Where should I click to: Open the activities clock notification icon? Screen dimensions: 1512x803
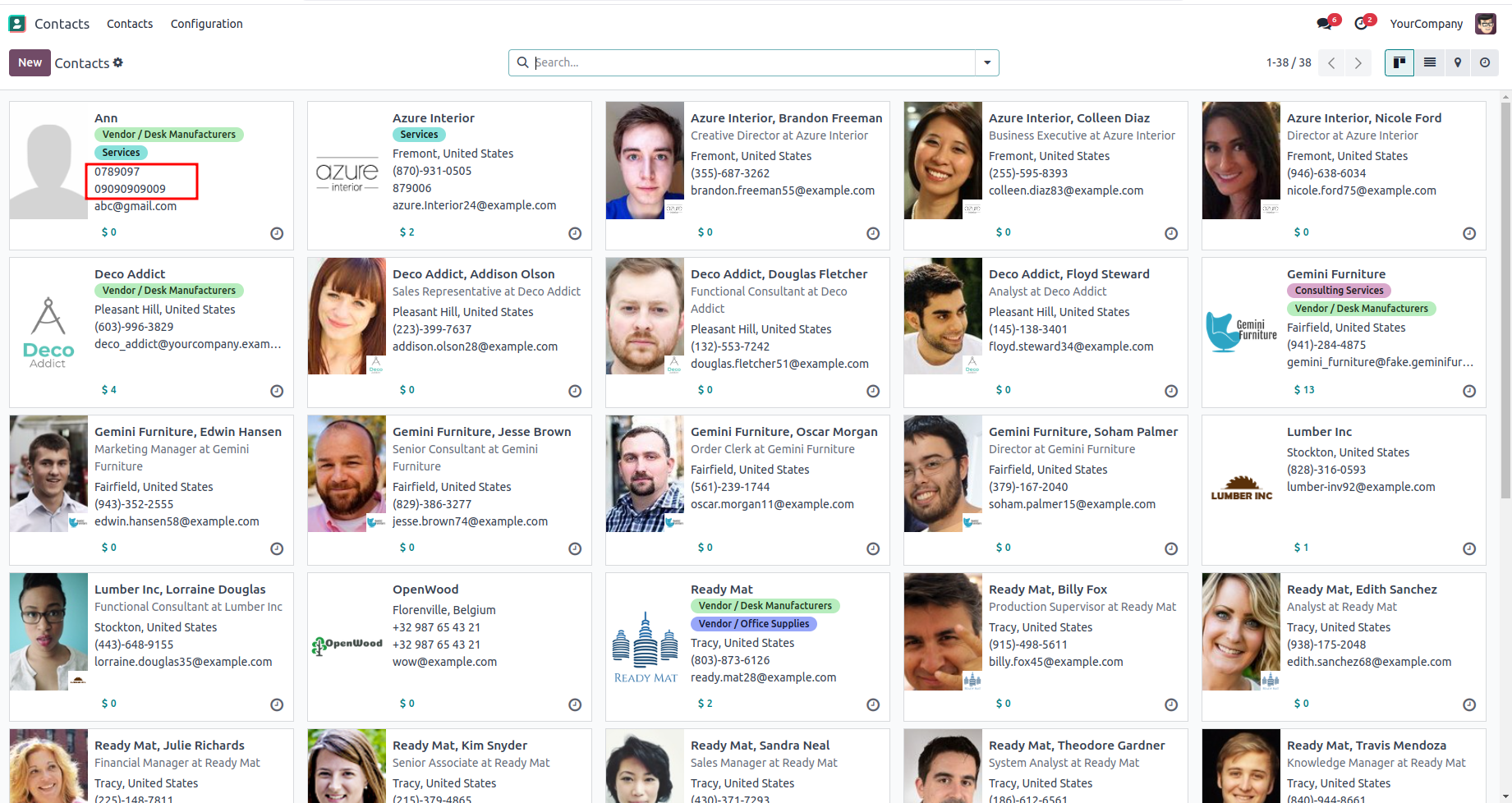click(1361, 24)
